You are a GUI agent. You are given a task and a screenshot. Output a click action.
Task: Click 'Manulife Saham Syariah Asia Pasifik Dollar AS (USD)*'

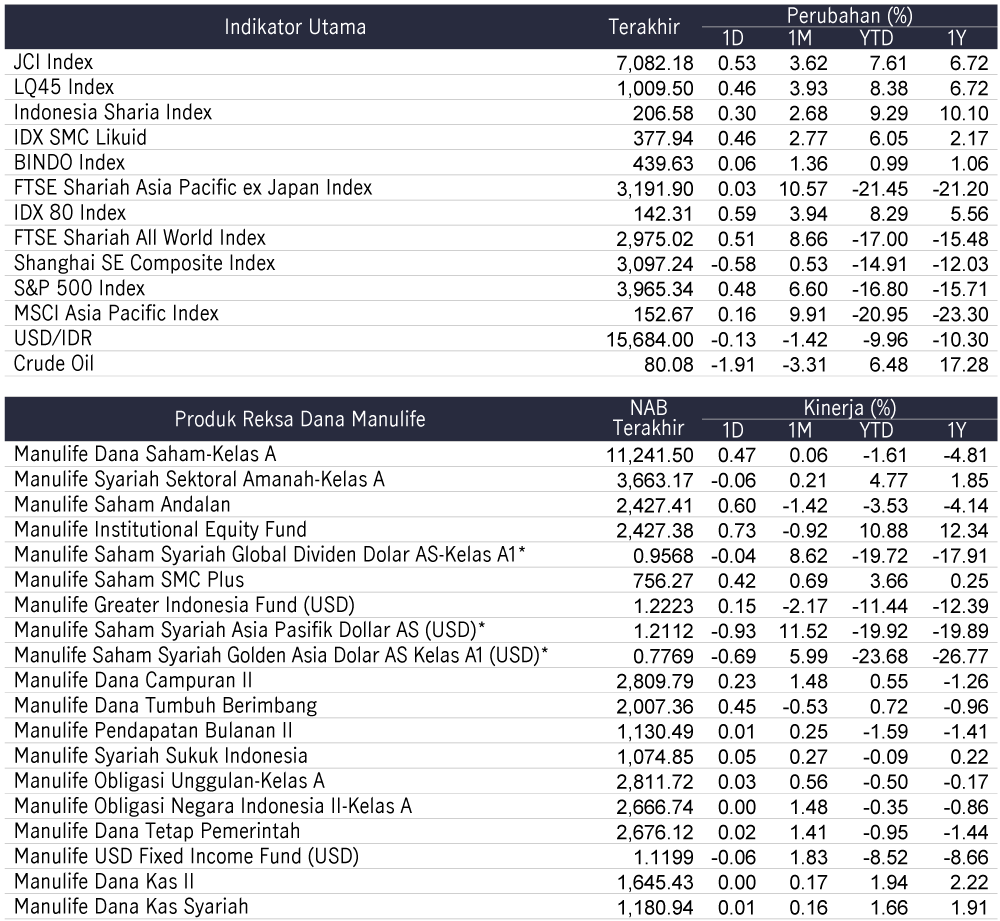pyautogui.click(x=249, y=630)
